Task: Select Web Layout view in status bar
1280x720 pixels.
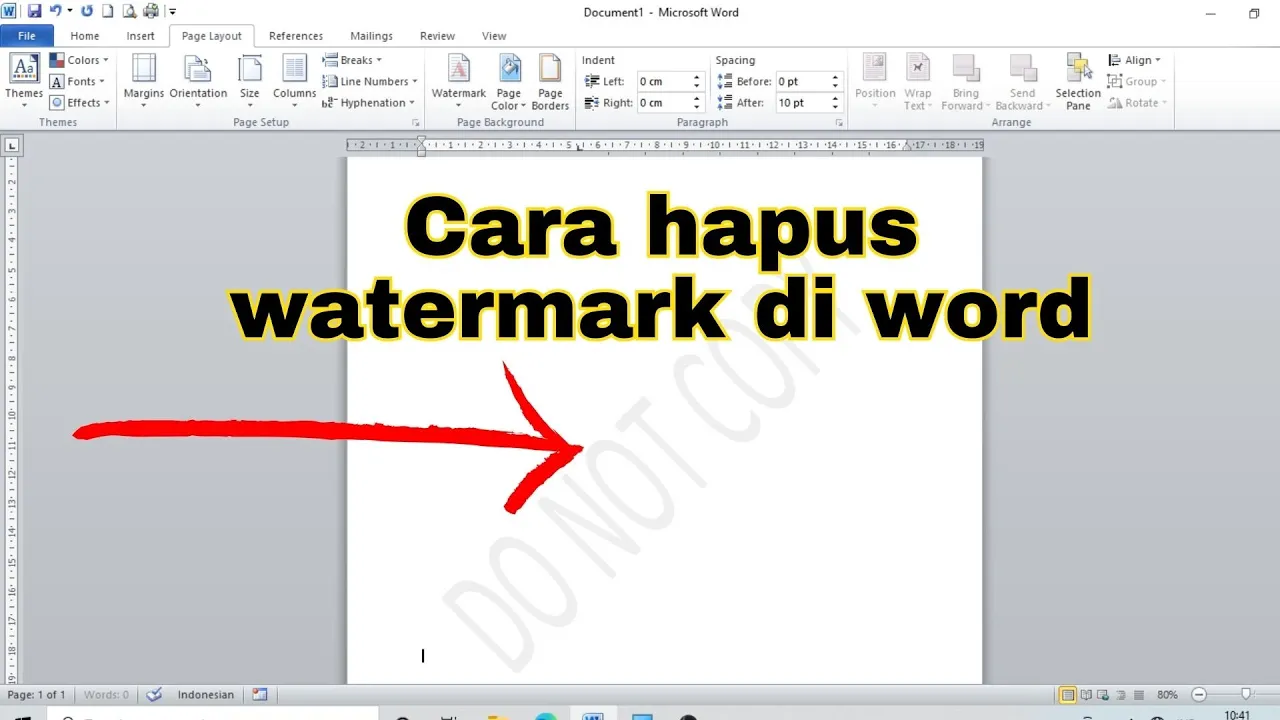Action: (1103, 694)
